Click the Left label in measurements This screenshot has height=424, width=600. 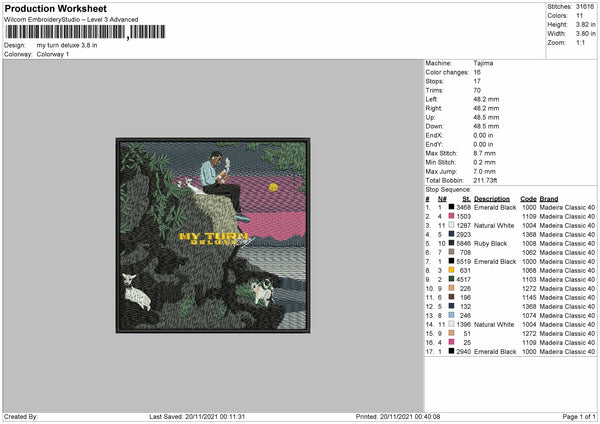coord(432,99)
